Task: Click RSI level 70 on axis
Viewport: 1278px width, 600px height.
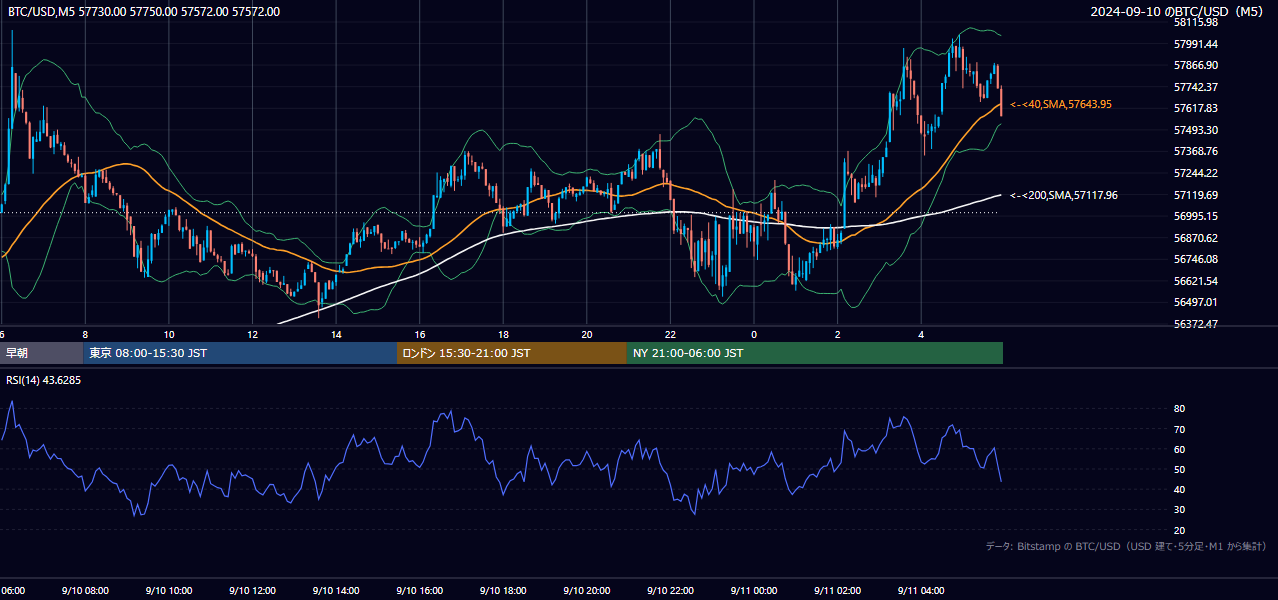Action: [1179, 430]
